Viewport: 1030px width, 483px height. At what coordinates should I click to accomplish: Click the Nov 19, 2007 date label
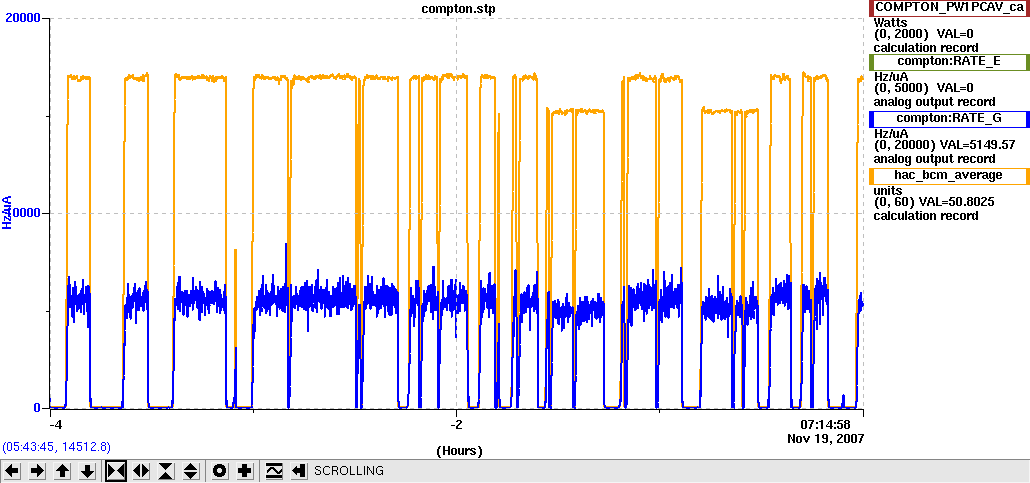(x=825, y=437)
